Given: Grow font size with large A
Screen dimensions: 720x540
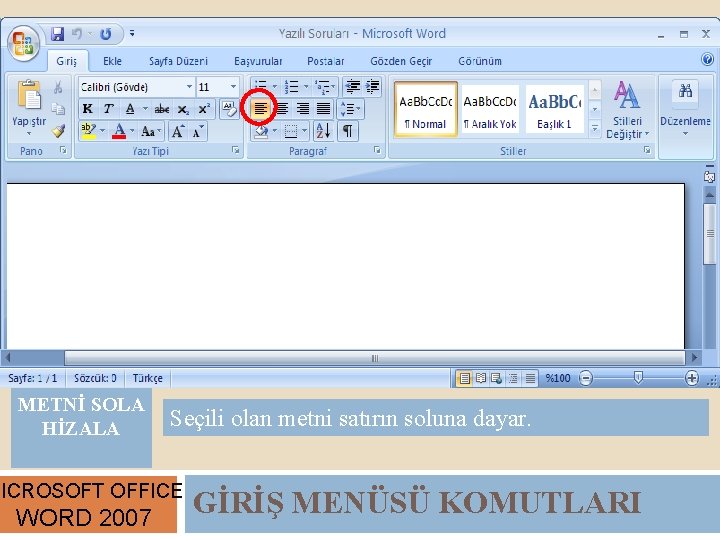Looking at the screenshot, I should point(178,132).
